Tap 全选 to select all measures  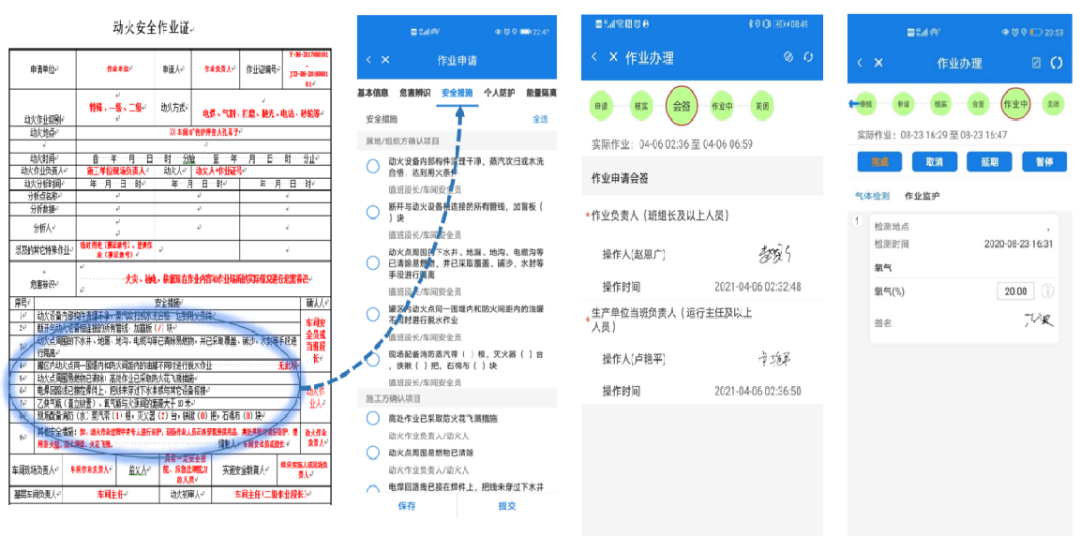click(x=540, y=118)
